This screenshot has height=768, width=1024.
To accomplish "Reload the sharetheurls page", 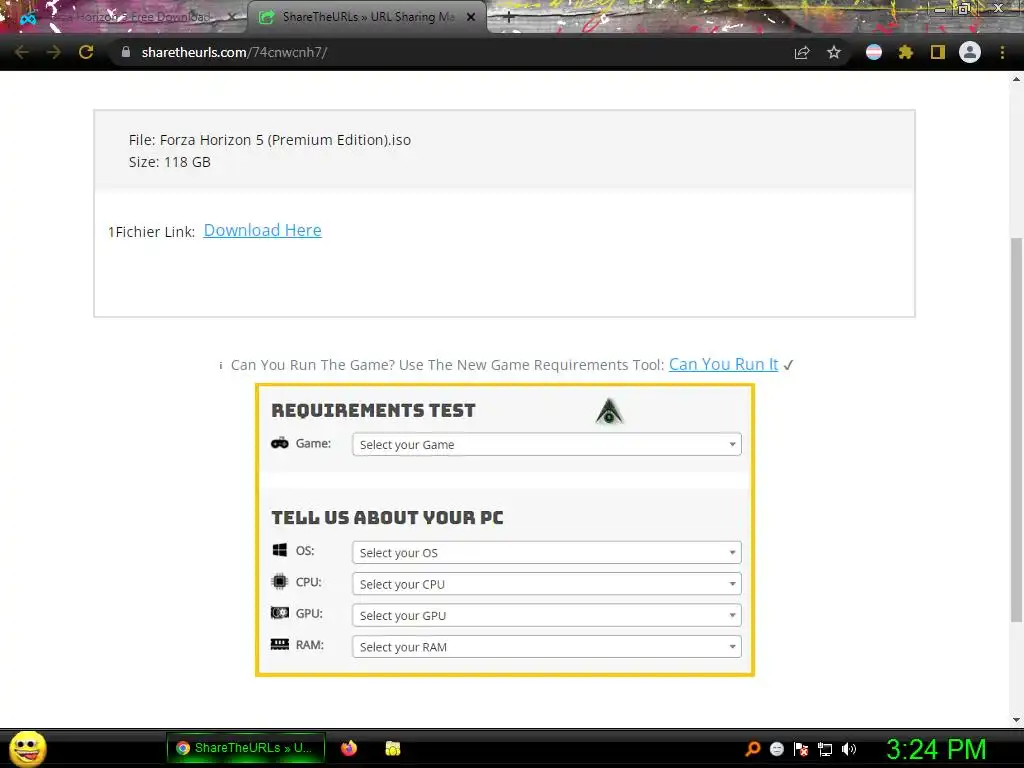I will (86, 52).
